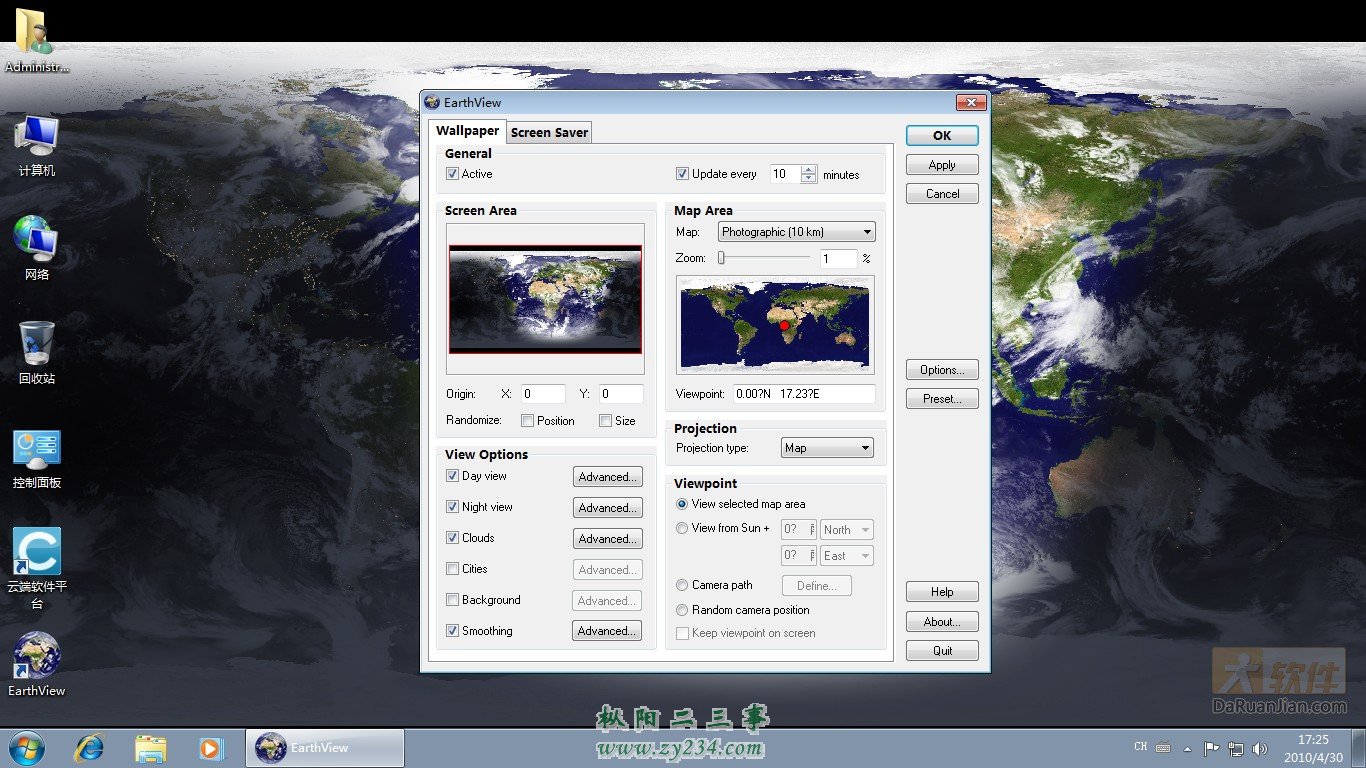The image size is (1366, 768).
Task: Toggle the Smoothing checkbox
Action: coord(452,631)
